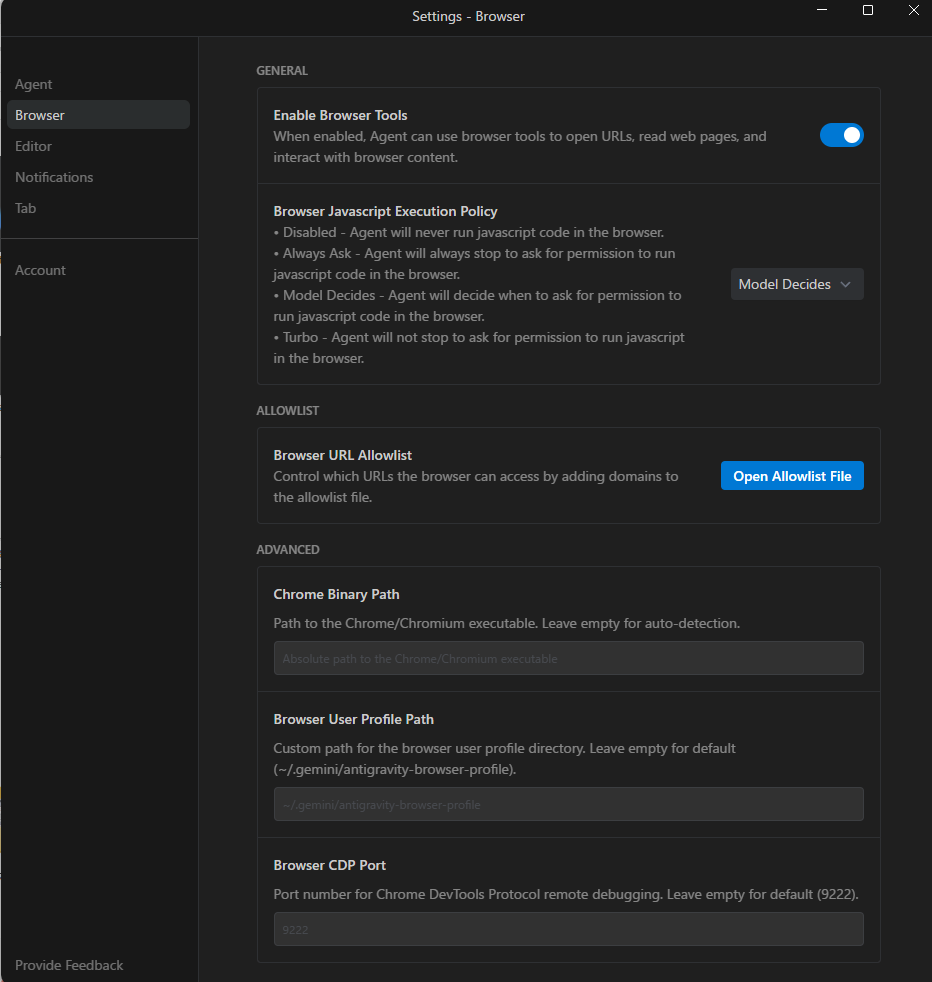Minimize the Settings window

click(x=823, y=10)
